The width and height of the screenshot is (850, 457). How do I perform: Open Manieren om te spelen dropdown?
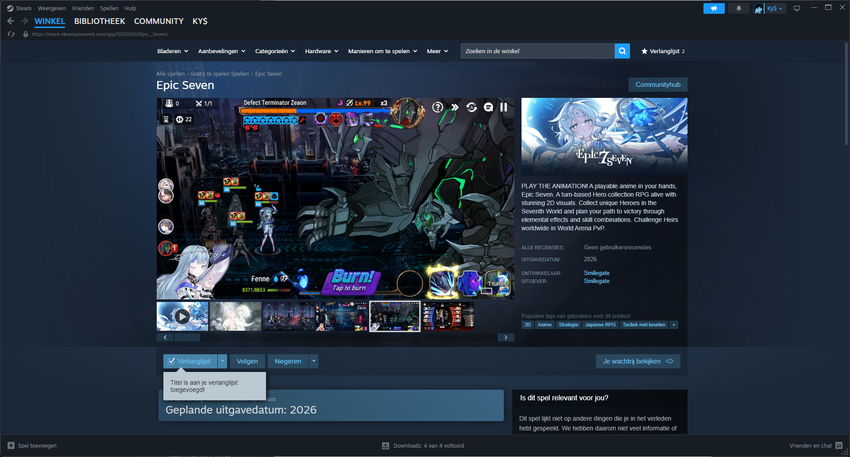383,51
